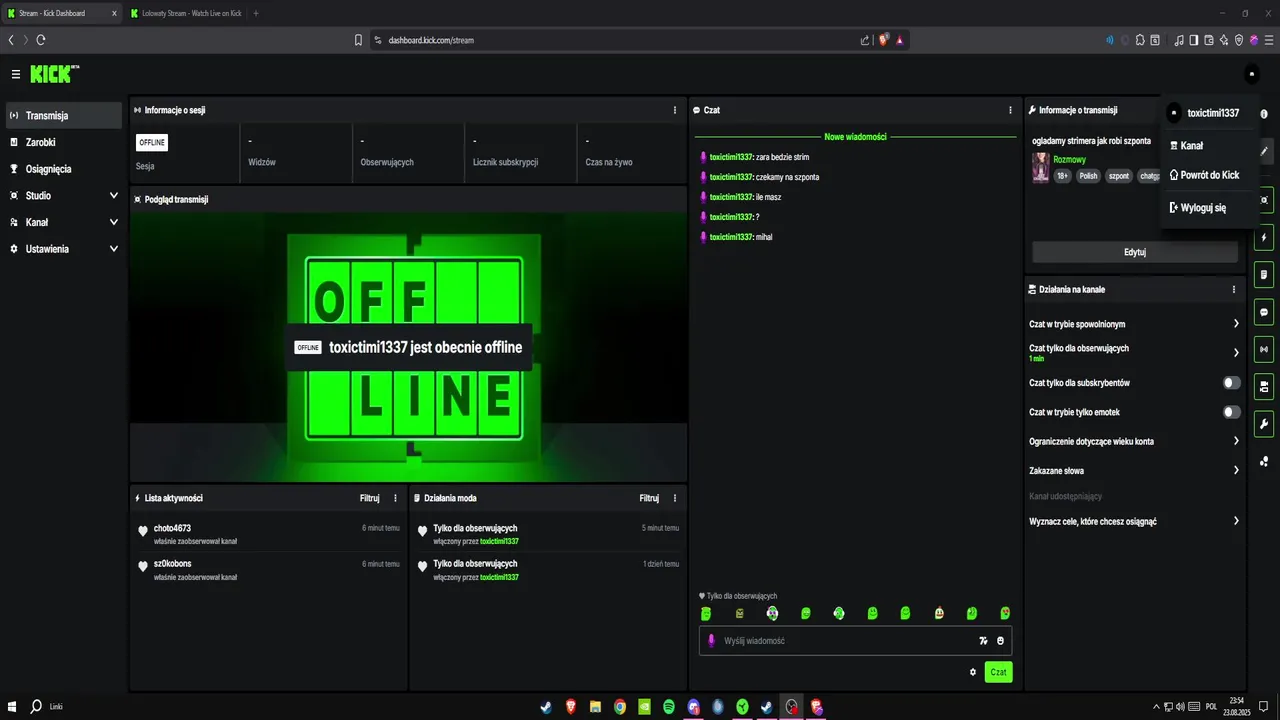Click the pencil edit icon in right sidebar
This screenshot has width=1280, height=720.
(x=1265, y=152)
